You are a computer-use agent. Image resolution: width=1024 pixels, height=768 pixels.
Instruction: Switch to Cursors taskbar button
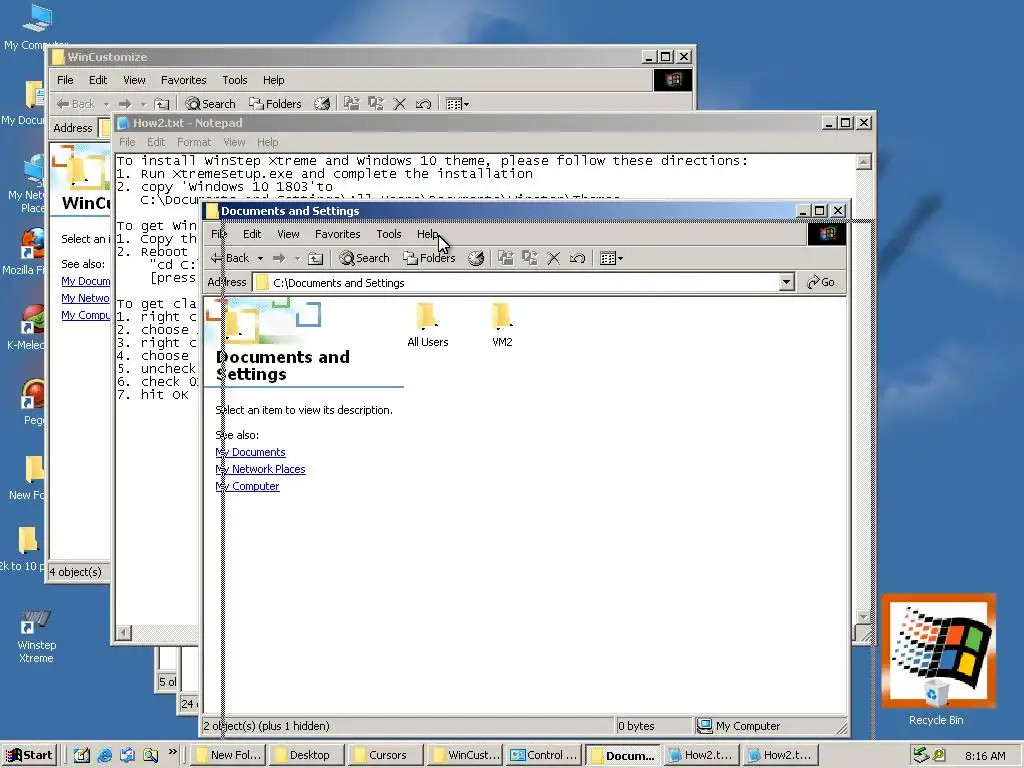(387, 755)
